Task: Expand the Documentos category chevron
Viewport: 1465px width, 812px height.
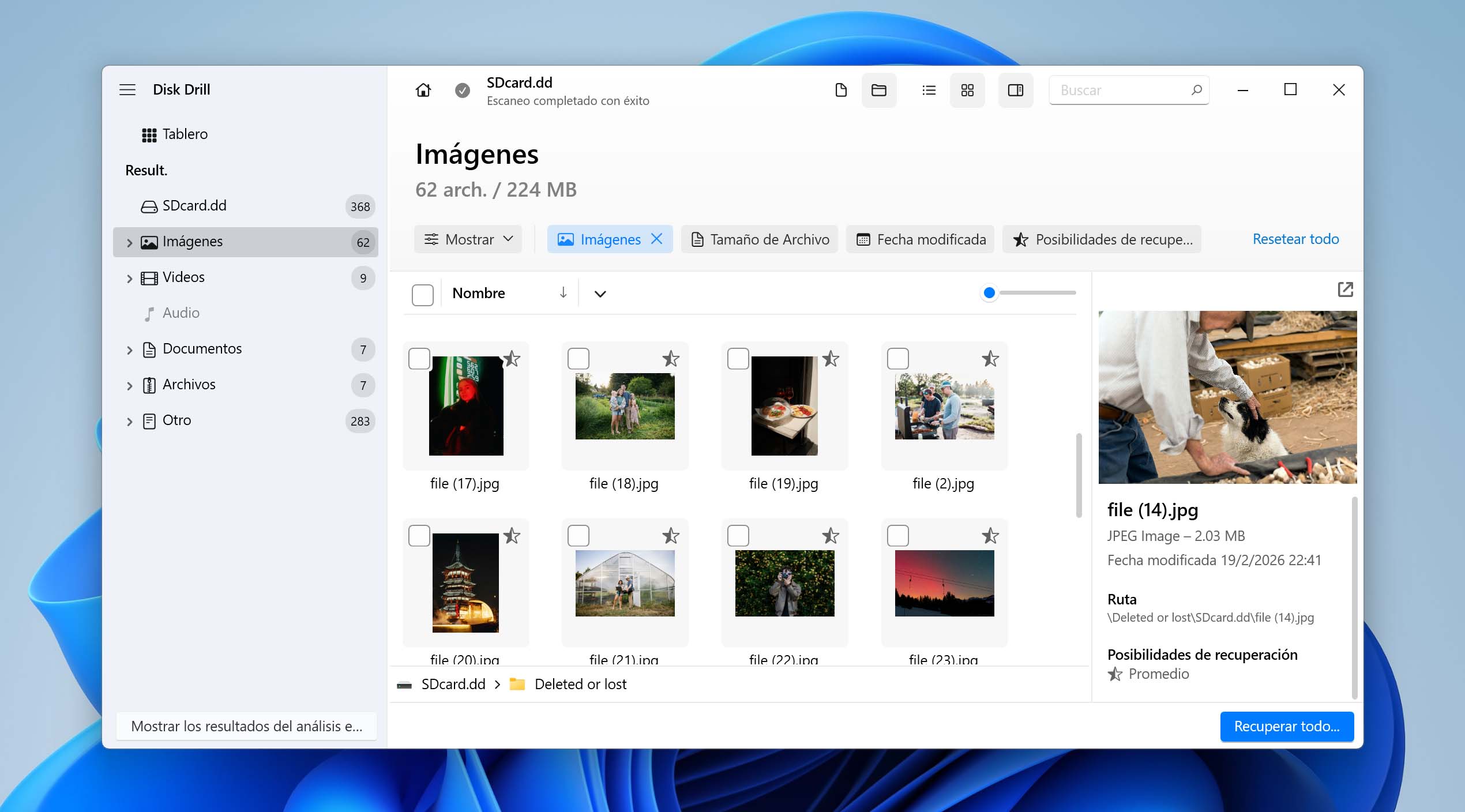Action: click(129, 350)
